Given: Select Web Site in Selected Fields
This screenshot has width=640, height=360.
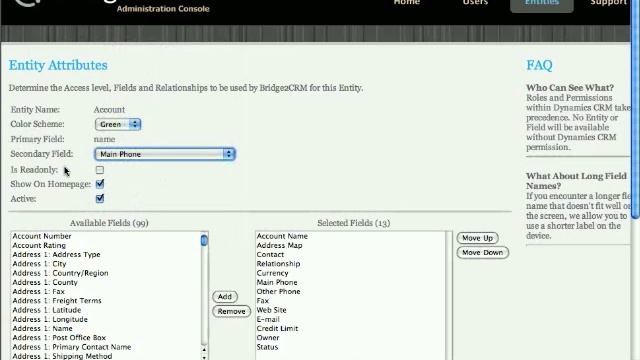Looking at the screenshot, I should 351,310.
